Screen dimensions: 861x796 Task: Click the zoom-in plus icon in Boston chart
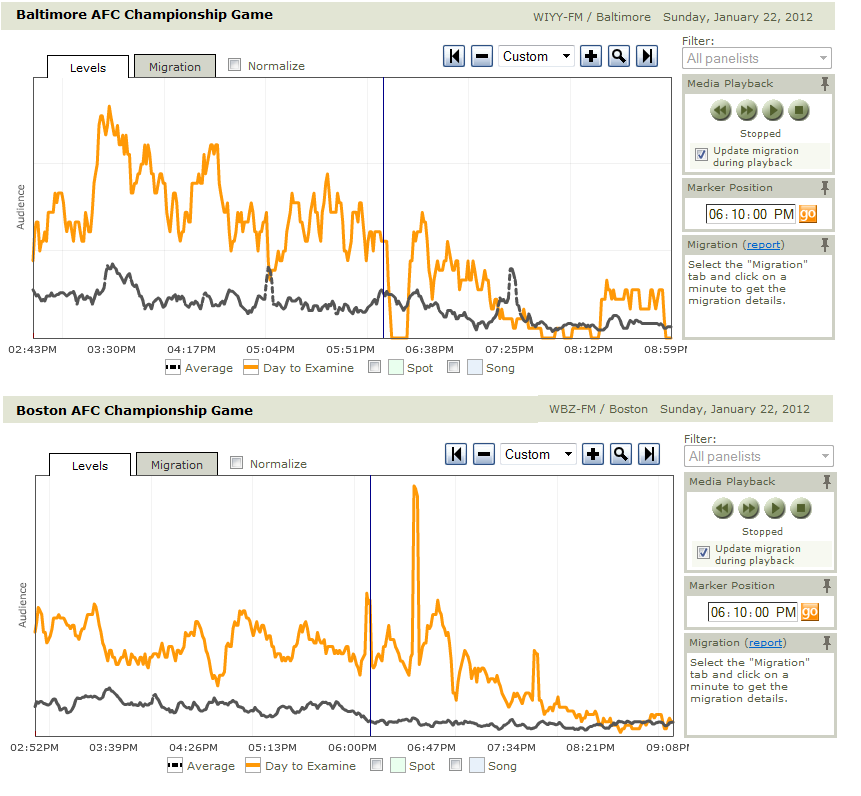pyautogui.click(x=593, y=455)
